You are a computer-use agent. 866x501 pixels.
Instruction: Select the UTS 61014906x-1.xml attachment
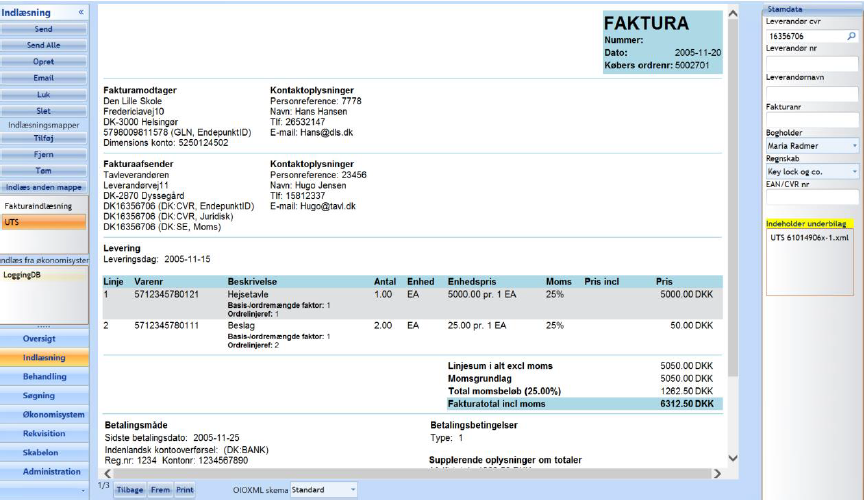point(809,238)
